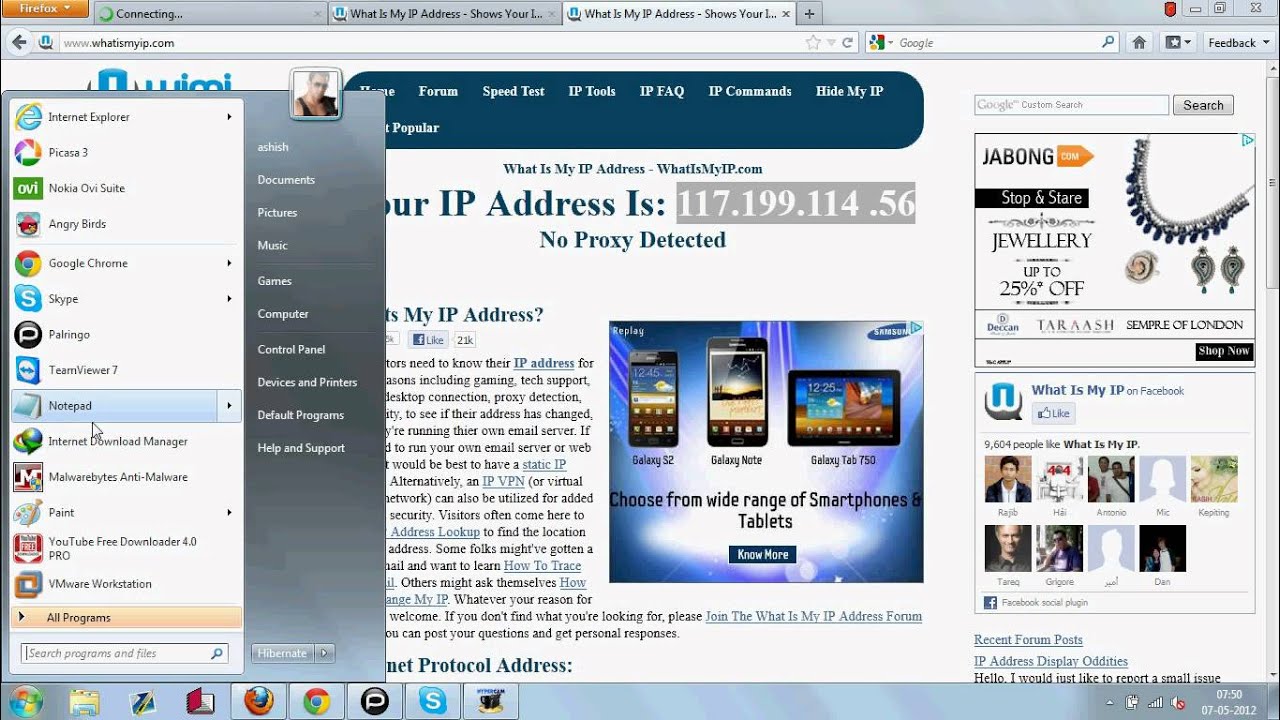Expand Paint jump list arrow
The image size is (1280, 720).
tap(229, 512)
